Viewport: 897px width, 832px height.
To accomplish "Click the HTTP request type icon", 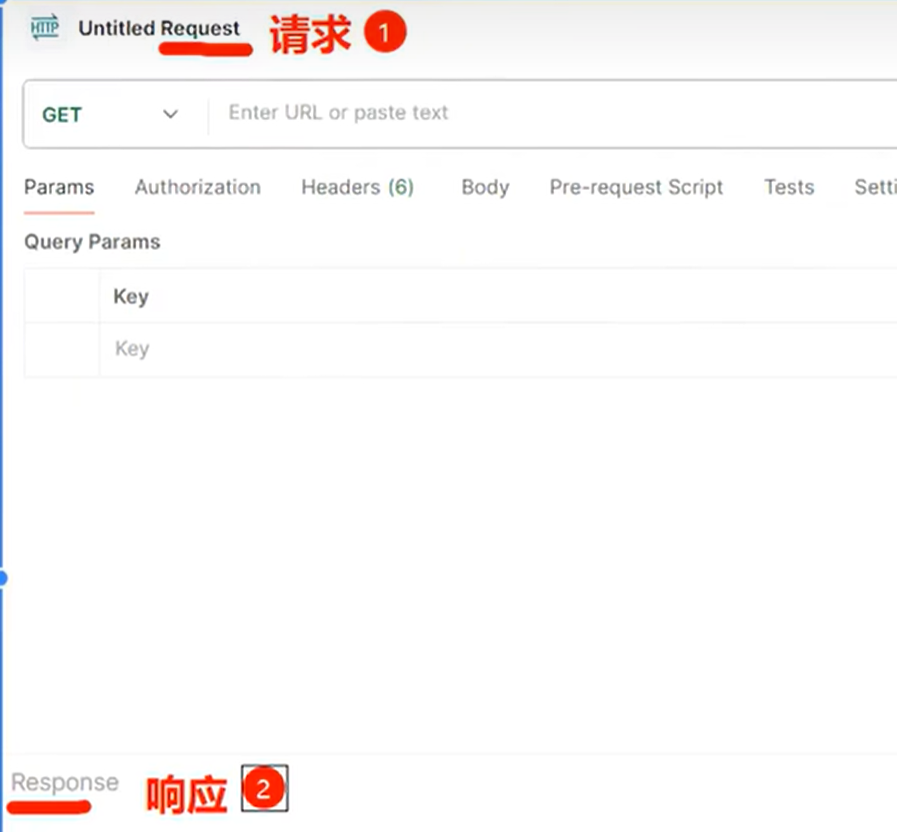I will 45,27.
